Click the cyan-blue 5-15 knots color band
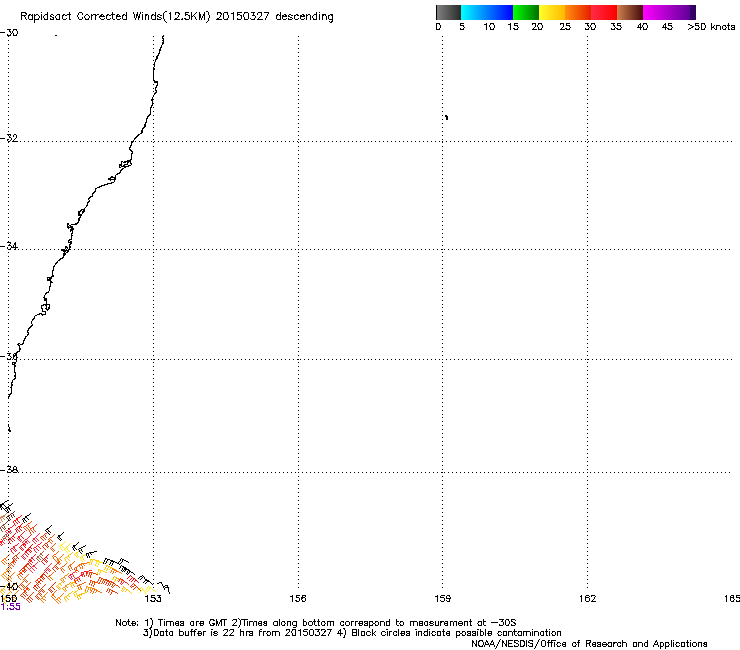 point(487,12)
